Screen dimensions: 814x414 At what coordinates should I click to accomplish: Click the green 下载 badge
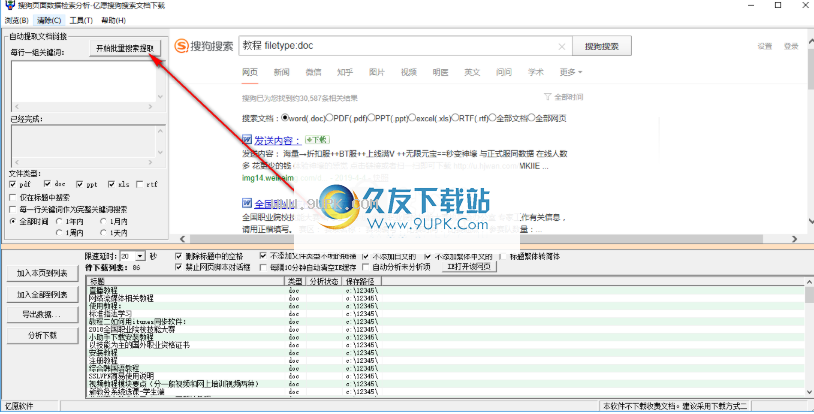[317, 140]
